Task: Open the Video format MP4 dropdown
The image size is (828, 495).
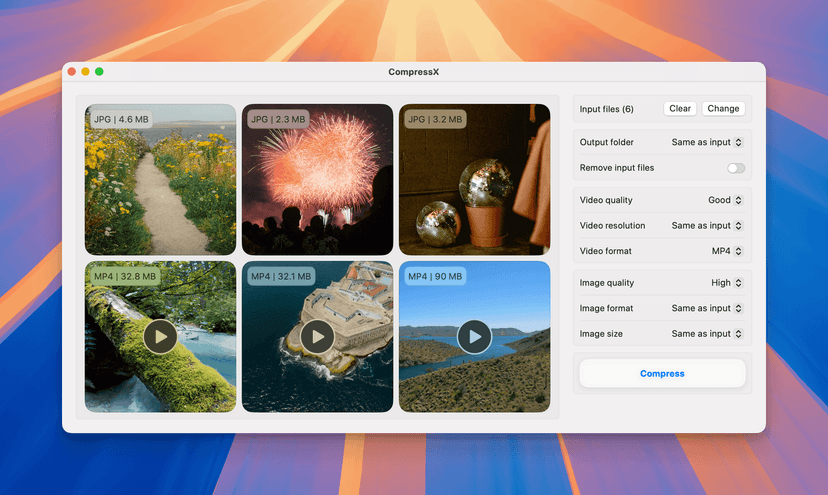Action: [727, 251]
